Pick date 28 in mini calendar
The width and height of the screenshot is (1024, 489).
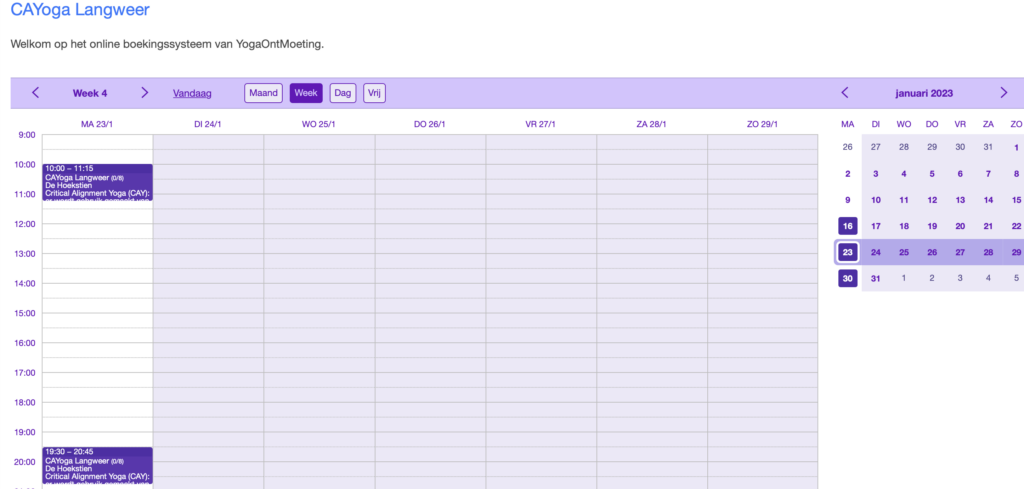[x=988, y=252]
